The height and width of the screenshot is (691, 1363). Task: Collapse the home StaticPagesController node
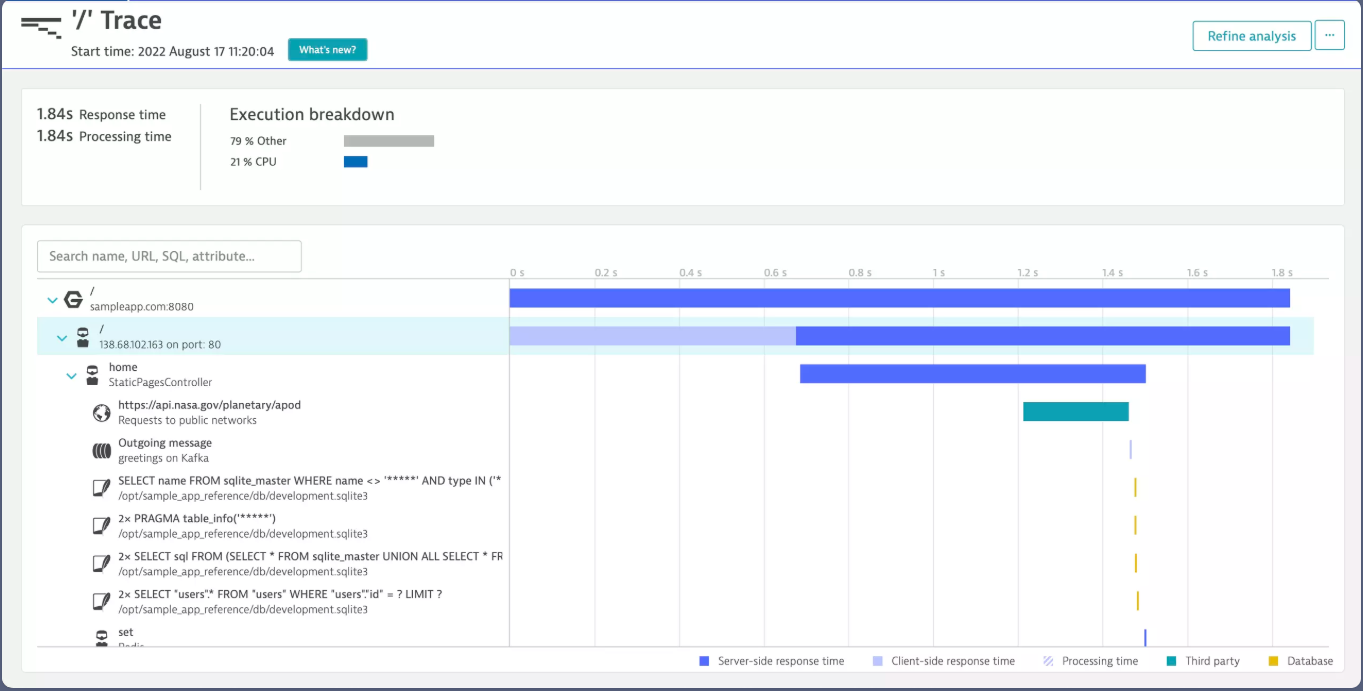pos(71,376)
